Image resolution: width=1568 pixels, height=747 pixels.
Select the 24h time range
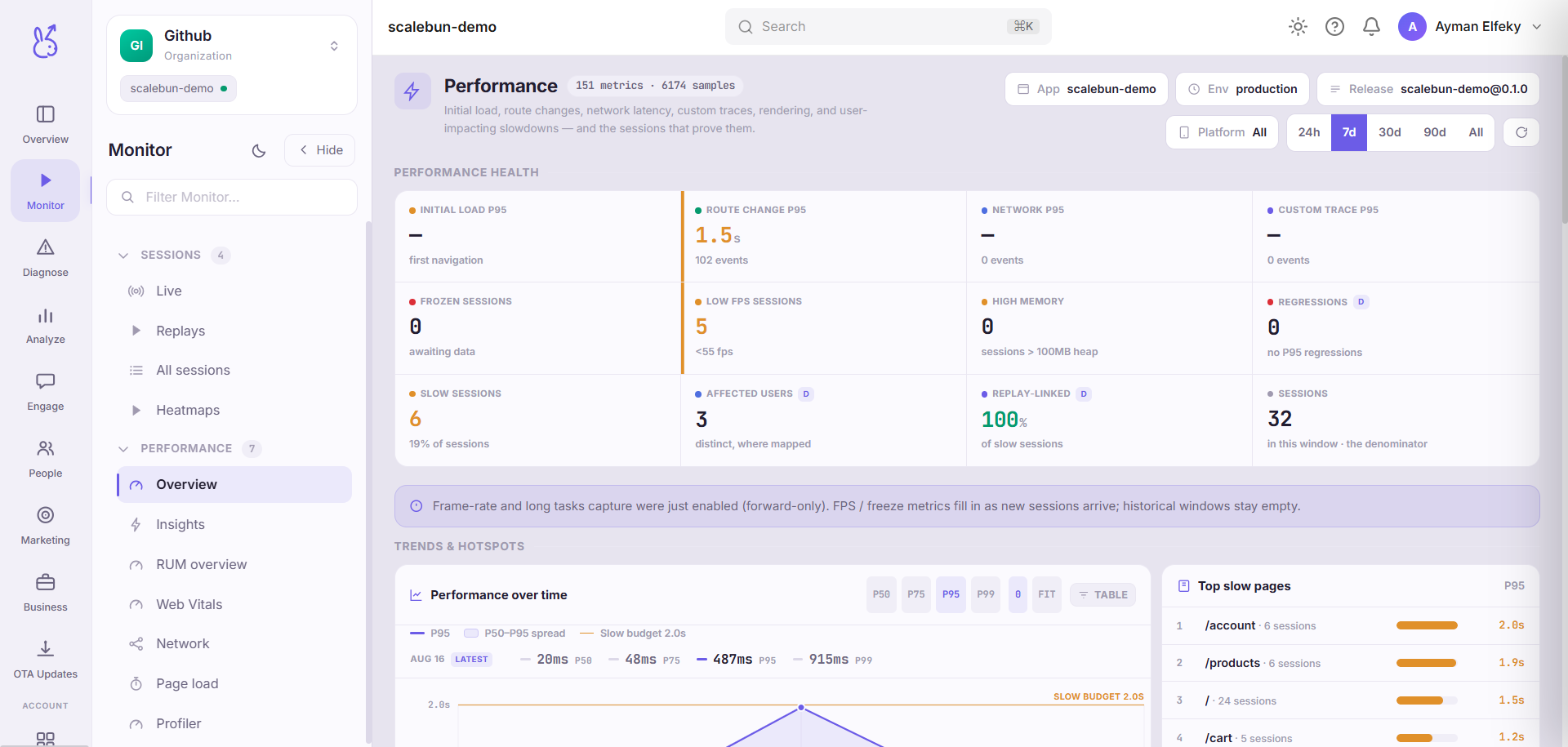pos(1309,132)
